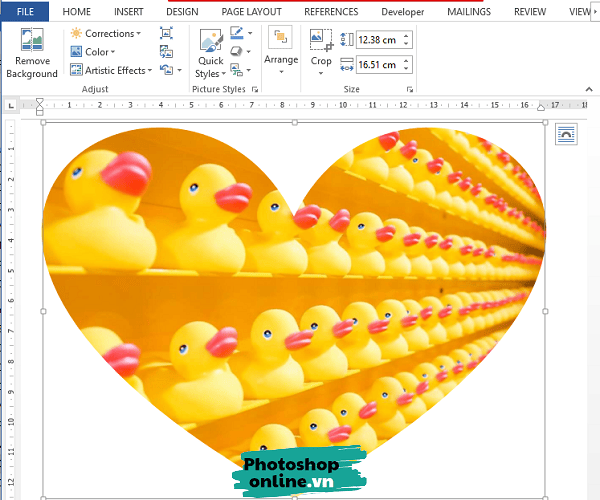
Task: Click the Crop tool icon
Action: pyautogui.click(x=321, y=40)
